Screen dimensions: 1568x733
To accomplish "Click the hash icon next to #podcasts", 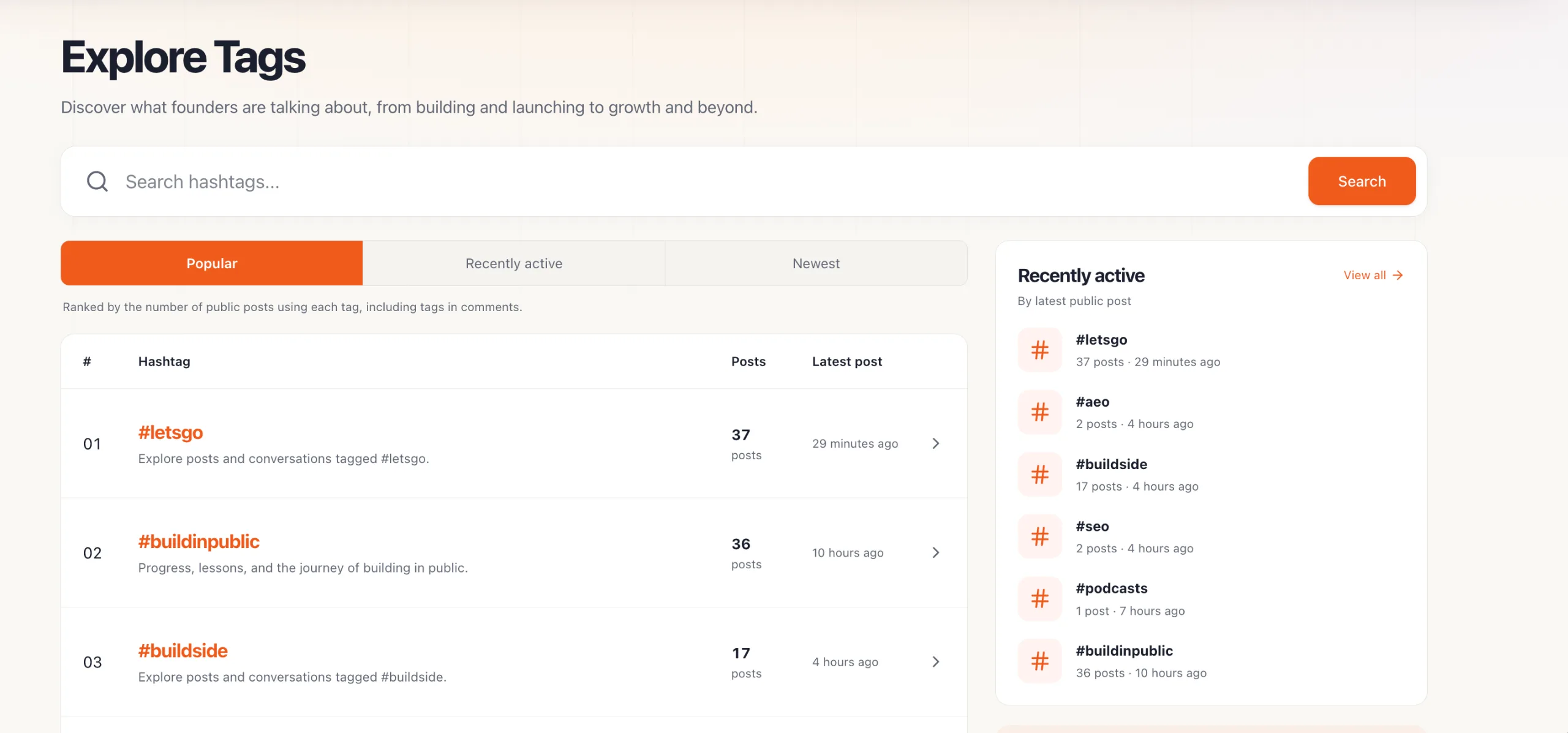I will click(1039, 599).
